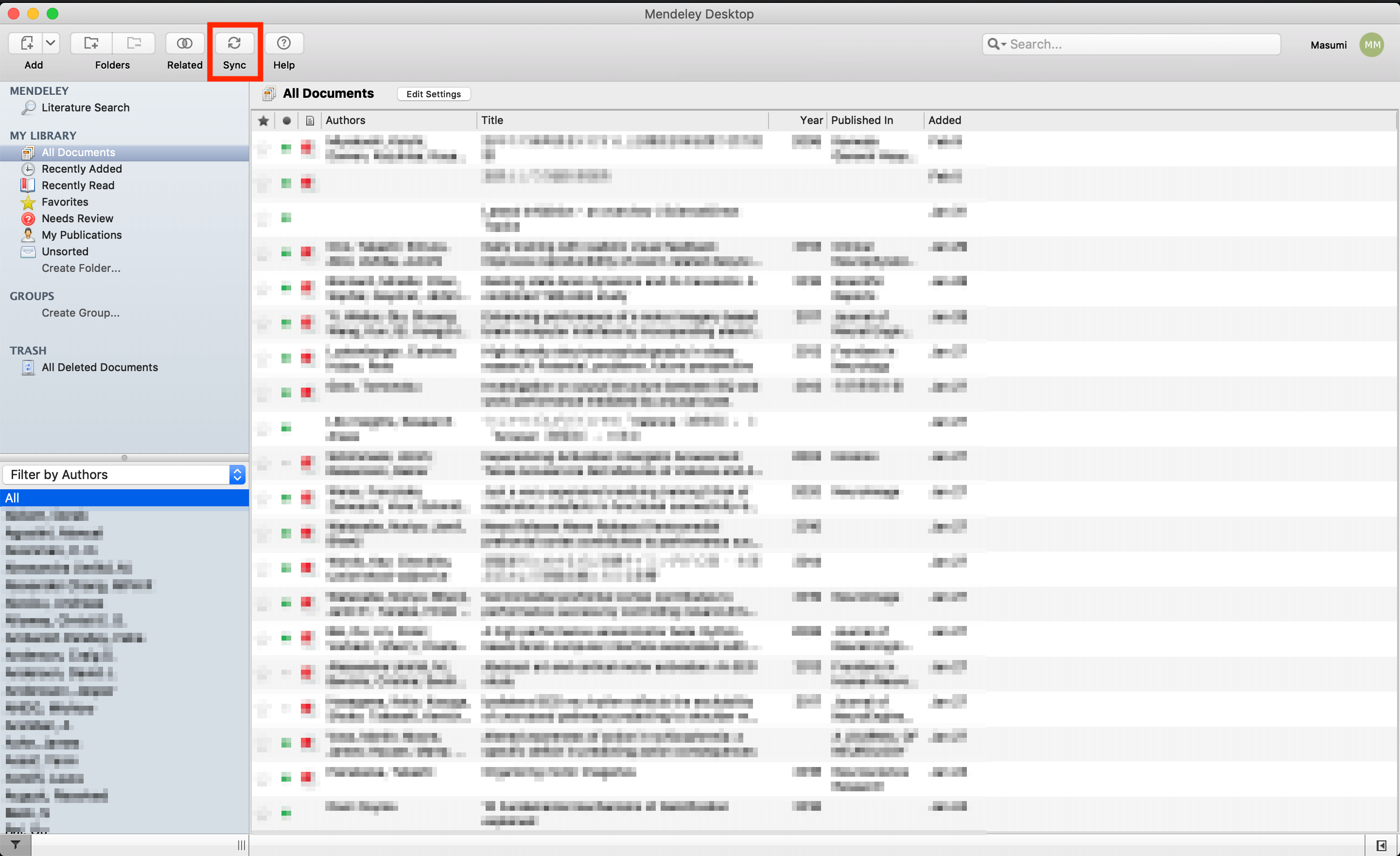Sort by the PDF attachment column icon
This screenshot has width=1400, height=856.
coord(310,121)
